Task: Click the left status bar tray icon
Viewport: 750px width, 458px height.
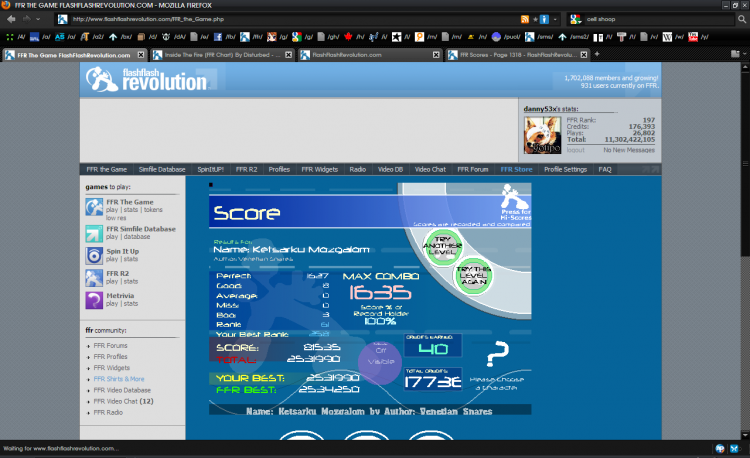Action: (720, 448)
